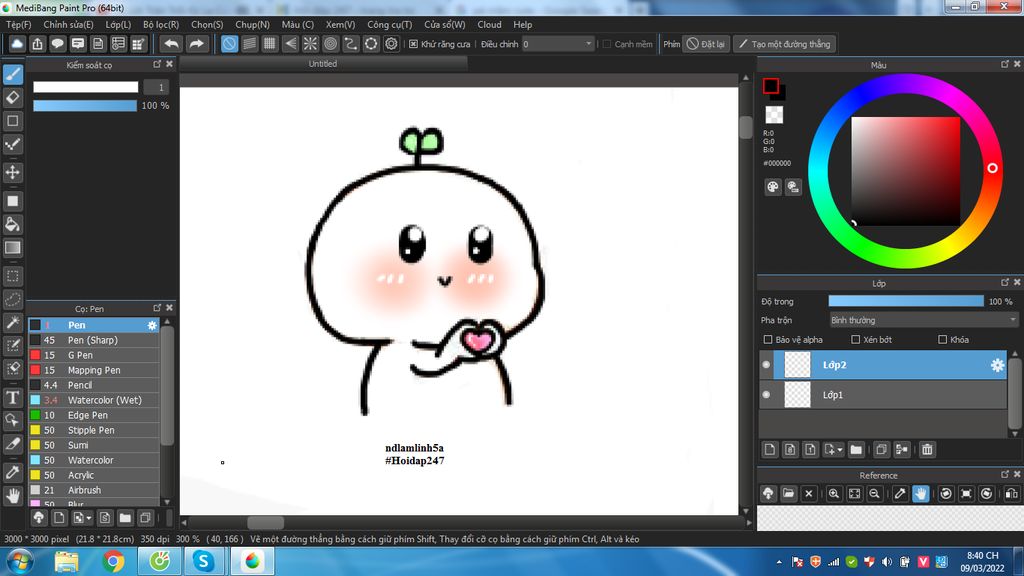
Task: Enable the crosshatch grid snap guide
Action: [270, 44]
